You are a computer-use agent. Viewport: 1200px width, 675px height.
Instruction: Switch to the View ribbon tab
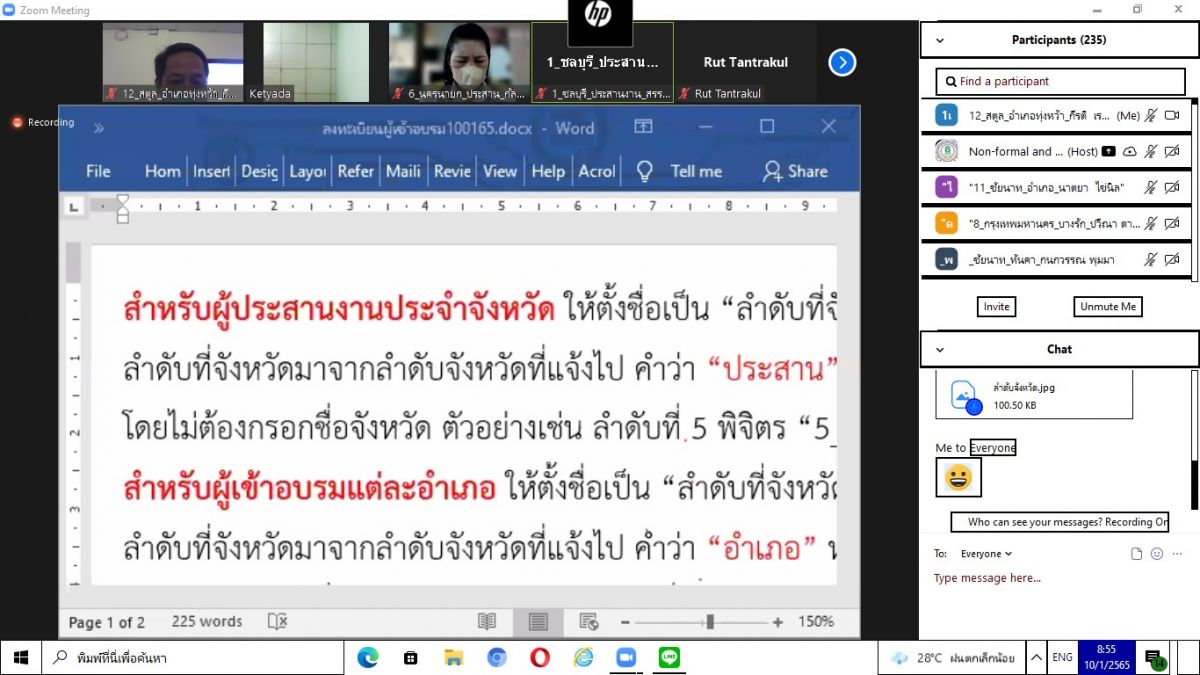pos(500,171)
